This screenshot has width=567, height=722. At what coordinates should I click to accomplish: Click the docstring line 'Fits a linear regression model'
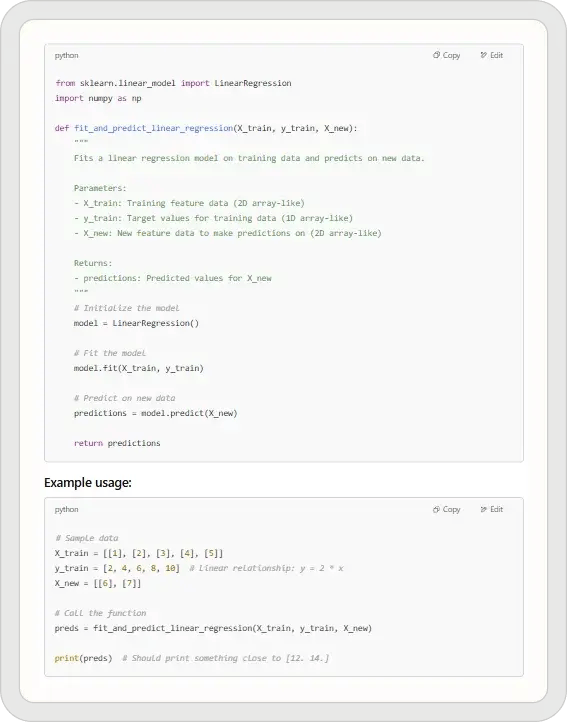tap(249, 158)
